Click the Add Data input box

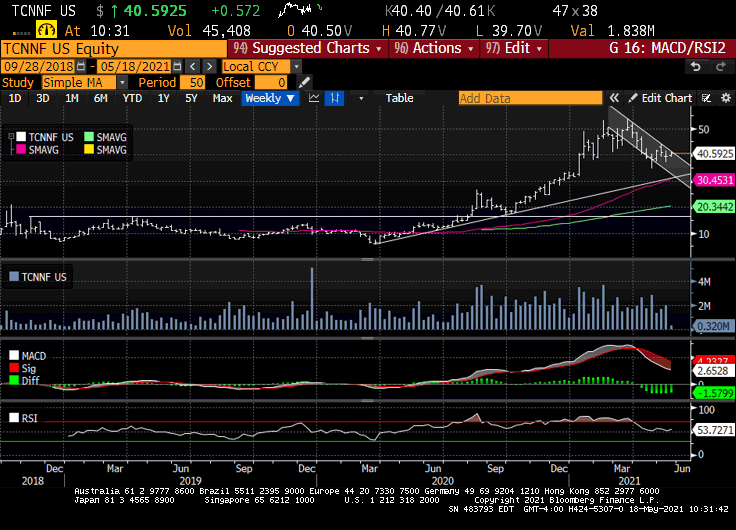click(x=530, y=98)
